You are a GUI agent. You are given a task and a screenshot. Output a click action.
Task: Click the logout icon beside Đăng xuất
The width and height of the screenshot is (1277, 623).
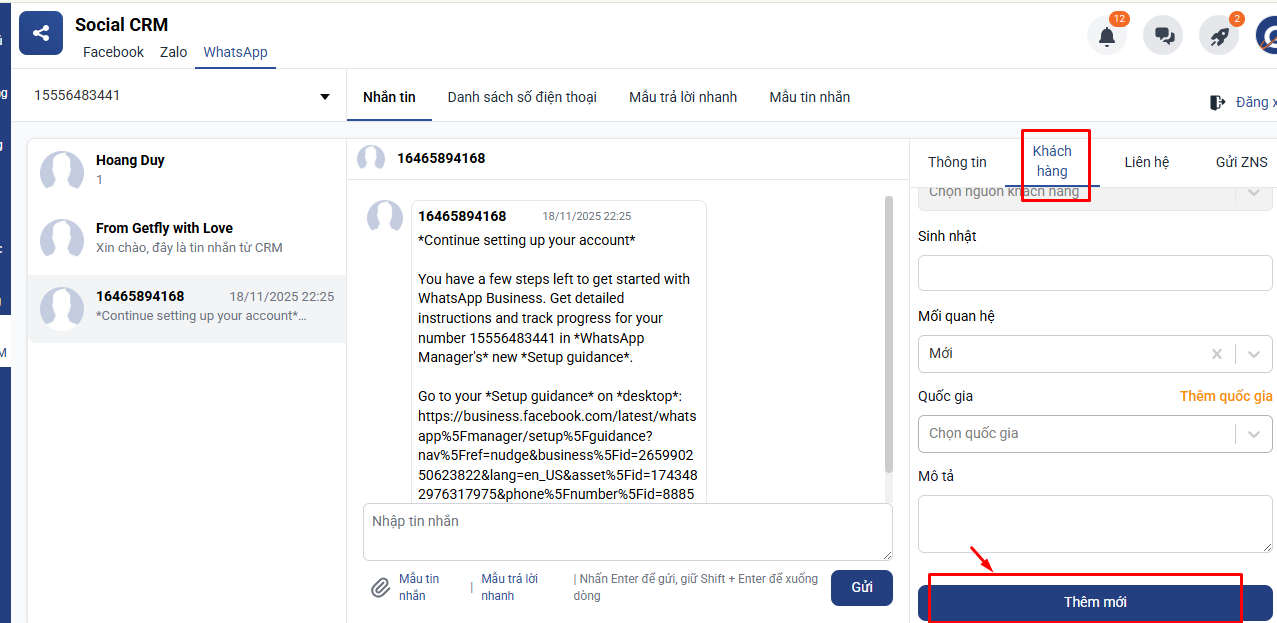coord(1217,102)
